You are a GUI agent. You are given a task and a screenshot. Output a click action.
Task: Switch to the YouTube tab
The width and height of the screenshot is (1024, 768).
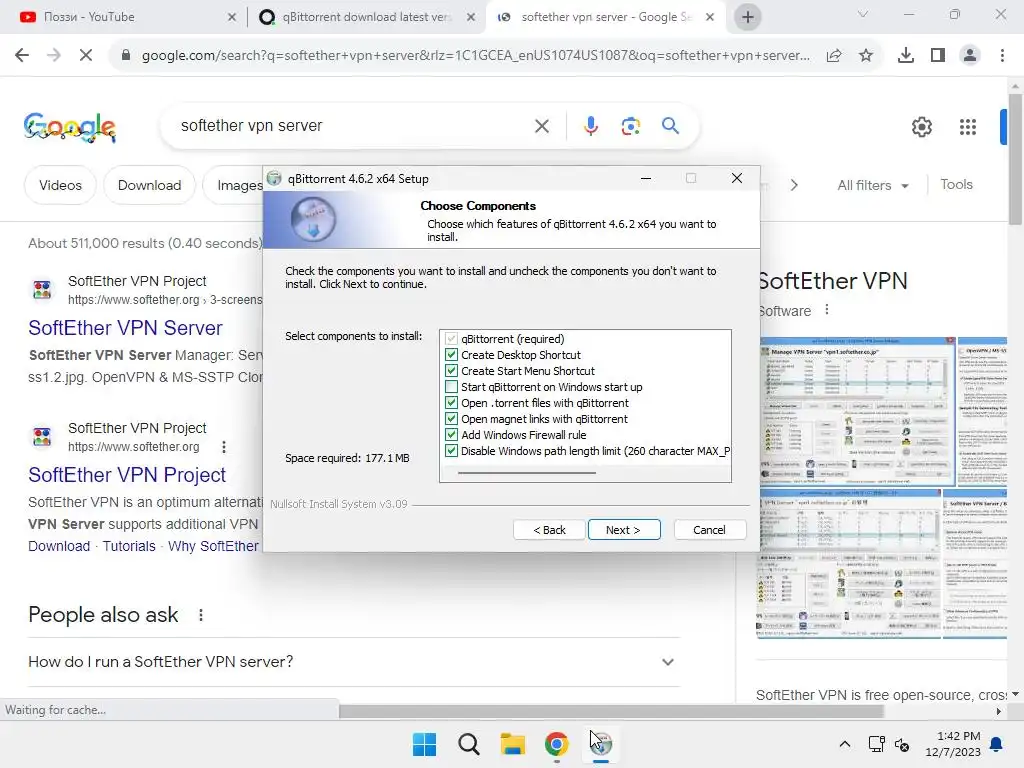[x=124, y=17]
